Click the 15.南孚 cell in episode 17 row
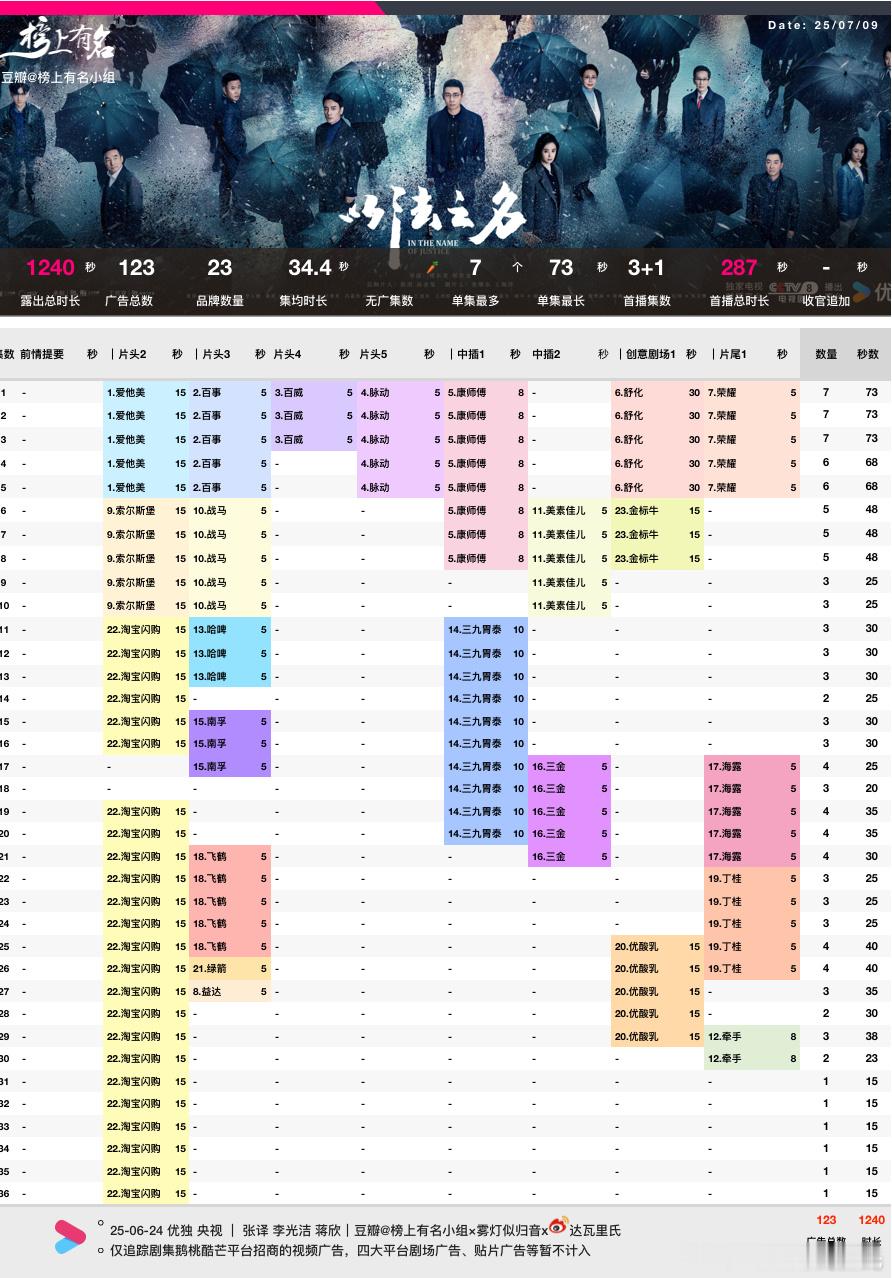 pyautogui.click(x=230, y=767)
